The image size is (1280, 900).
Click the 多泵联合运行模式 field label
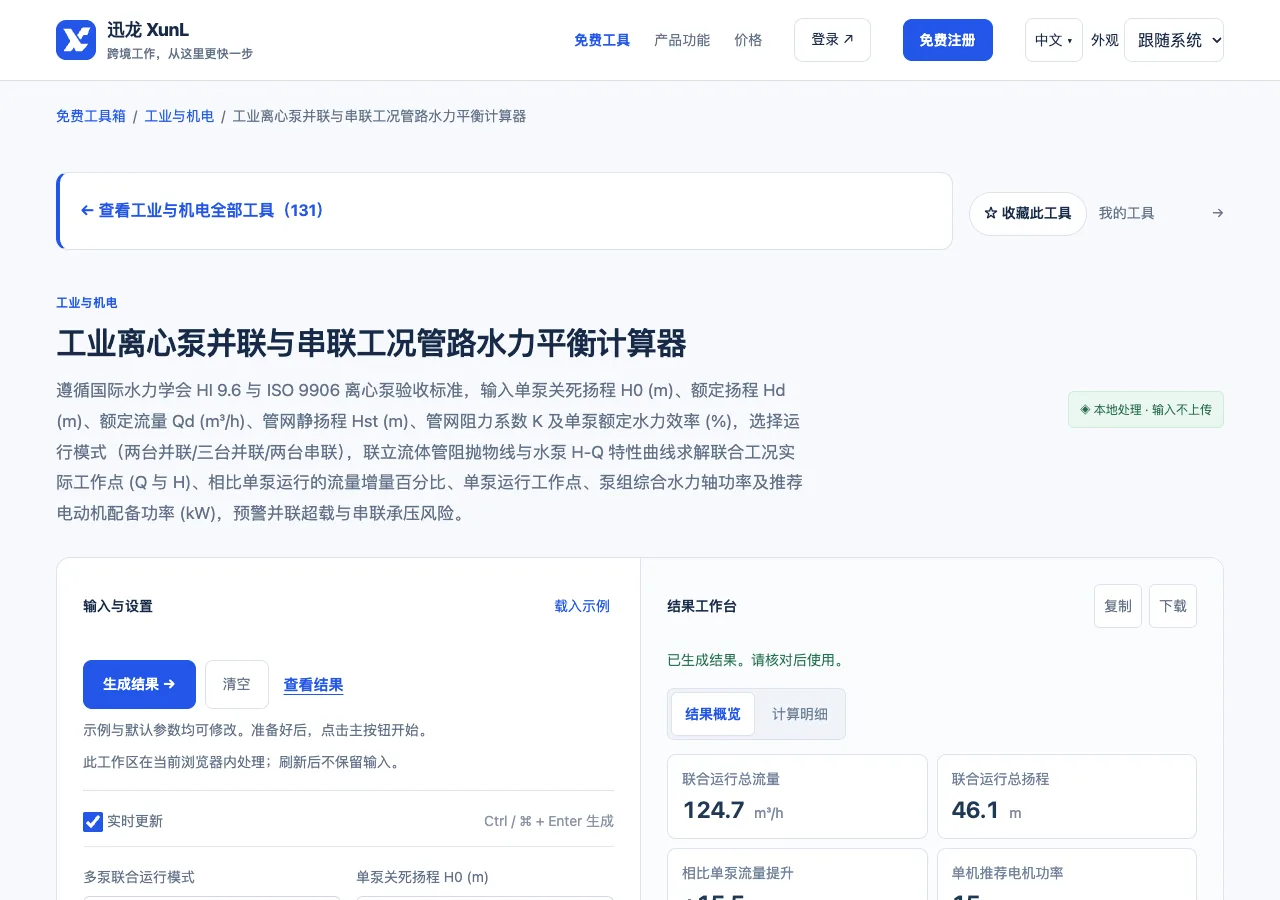coord(139,877)
